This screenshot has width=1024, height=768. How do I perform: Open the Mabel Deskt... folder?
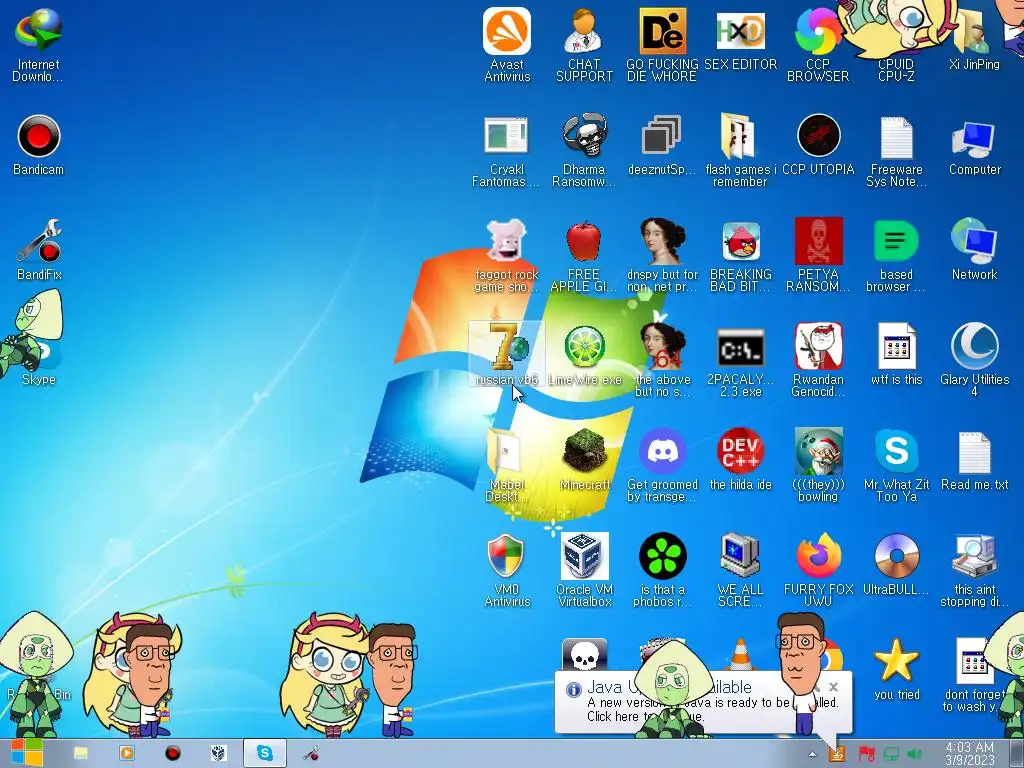pyautogui.click(x=506, y=465)
